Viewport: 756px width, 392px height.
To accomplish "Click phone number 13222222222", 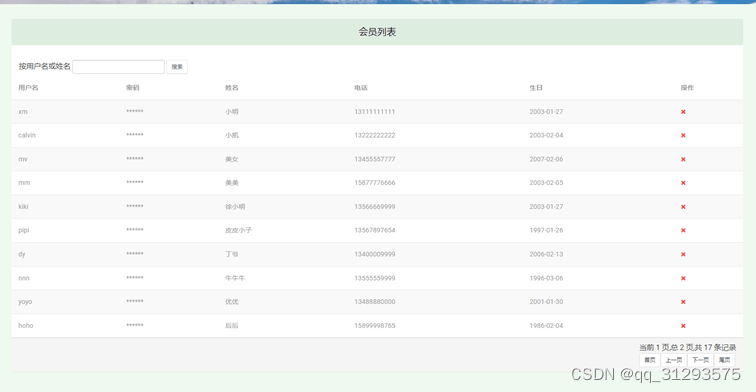I will pyautogui.click(x=375, y=135).
